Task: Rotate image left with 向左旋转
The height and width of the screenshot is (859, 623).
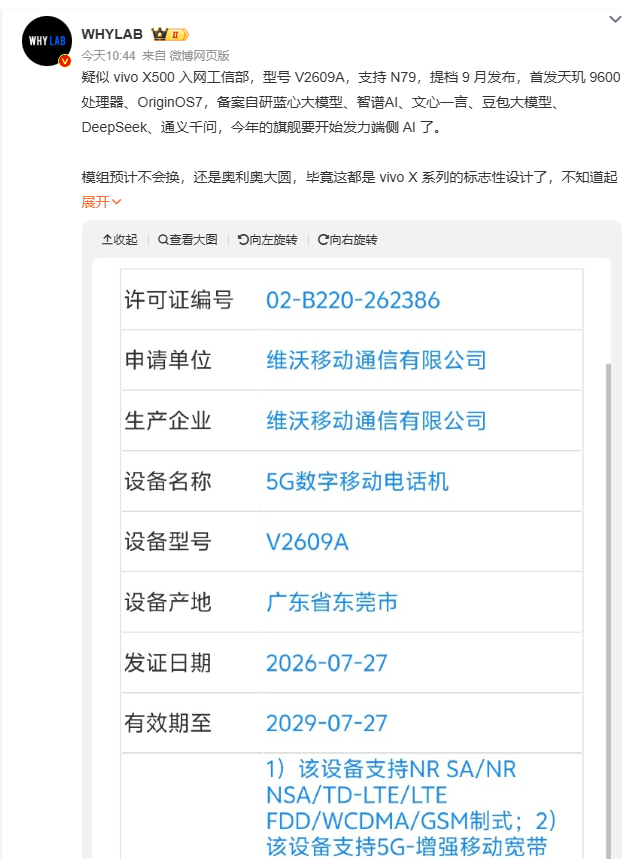Action: click(x=267, y=239)
